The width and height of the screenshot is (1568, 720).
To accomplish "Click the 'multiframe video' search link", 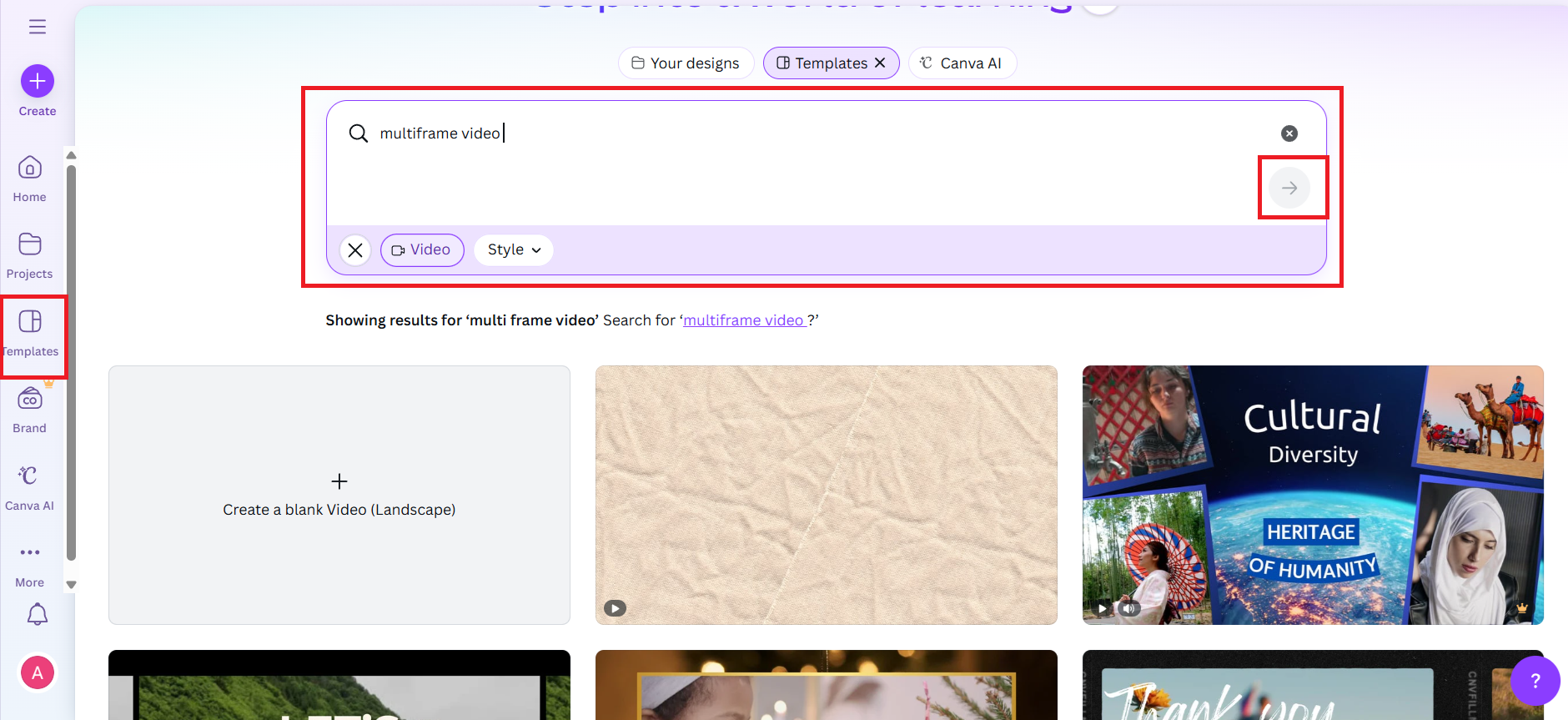I will tap(744, 320).
